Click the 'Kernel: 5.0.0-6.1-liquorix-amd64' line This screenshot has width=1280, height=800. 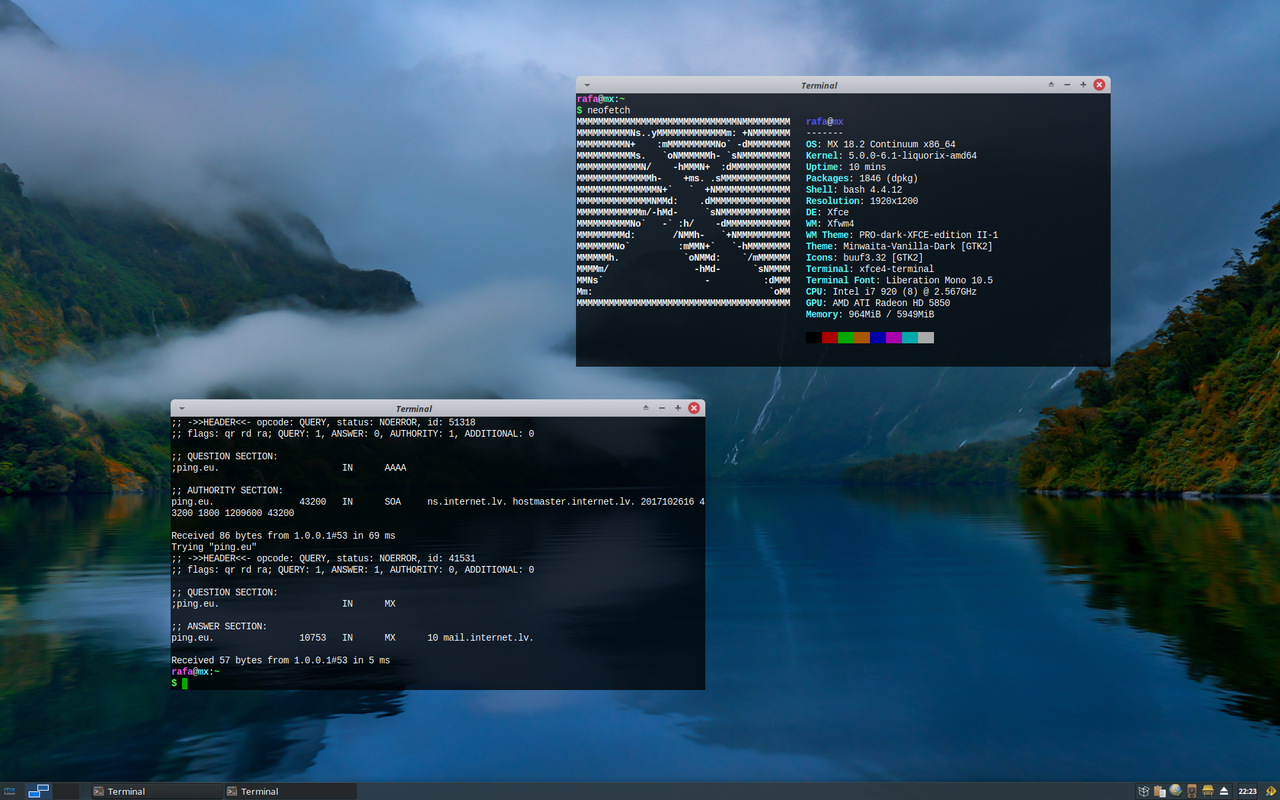891,156
